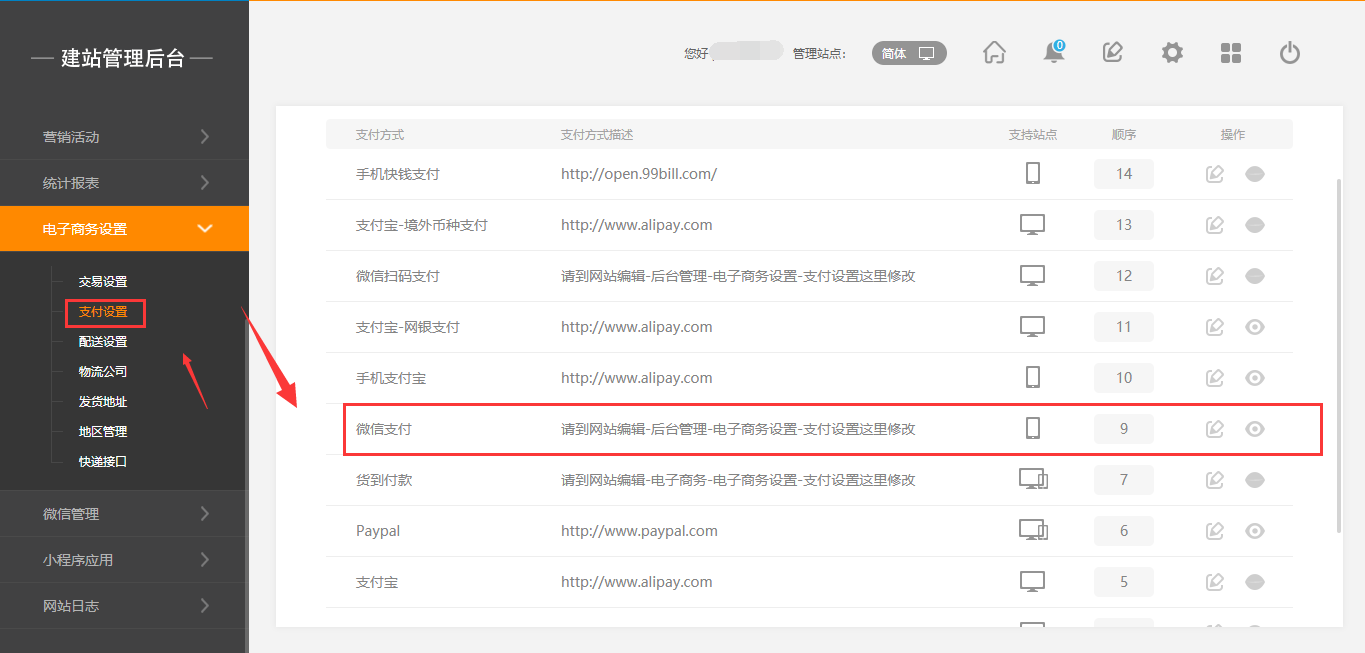This screenshot has height=653, width=1365.
Task: Open the four-square grid apps icon
Action: tap(1231, 53)
